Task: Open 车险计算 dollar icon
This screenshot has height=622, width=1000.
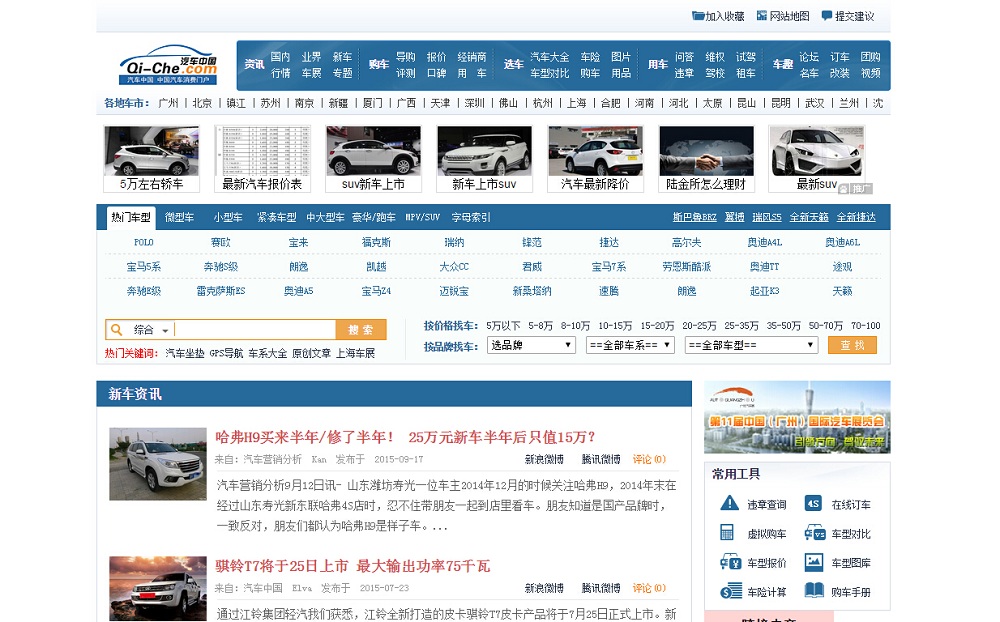Action: tap(731, 591)
